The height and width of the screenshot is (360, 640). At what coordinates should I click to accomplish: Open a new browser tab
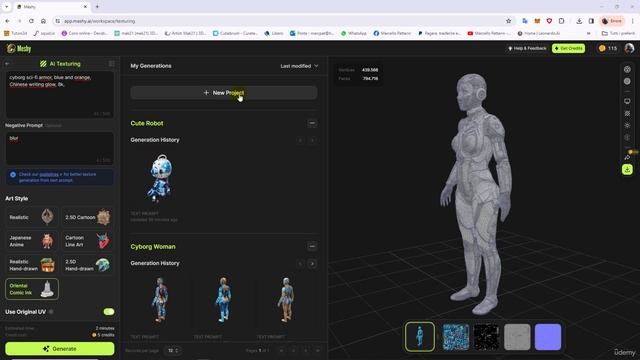click(97, 7)
